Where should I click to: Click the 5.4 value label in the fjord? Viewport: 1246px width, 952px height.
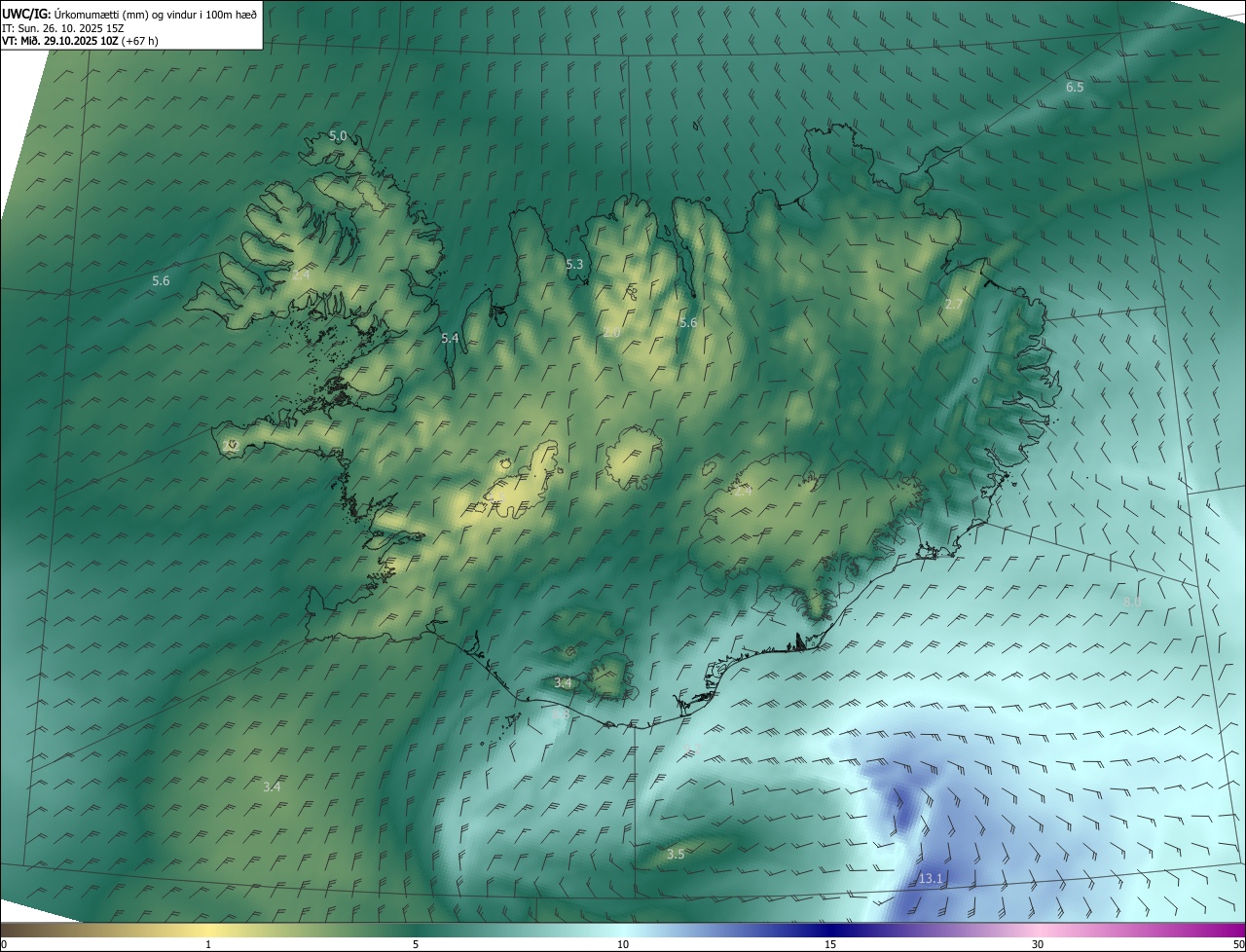tap(450, 338)
